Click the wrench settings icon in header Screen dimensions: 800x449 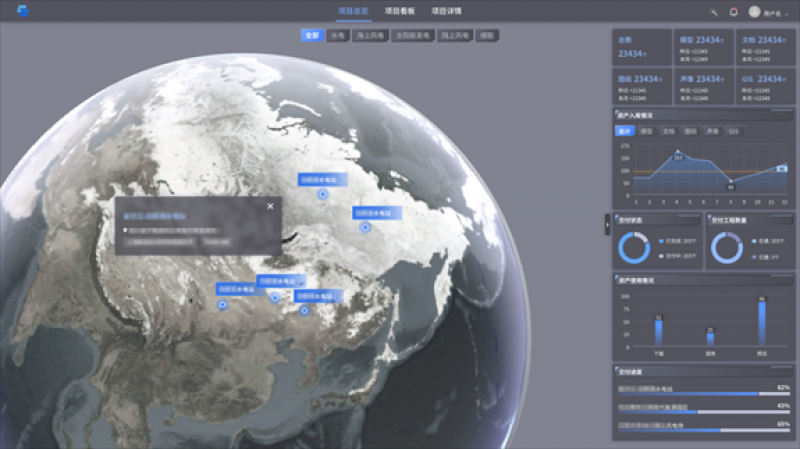[714, 12]
